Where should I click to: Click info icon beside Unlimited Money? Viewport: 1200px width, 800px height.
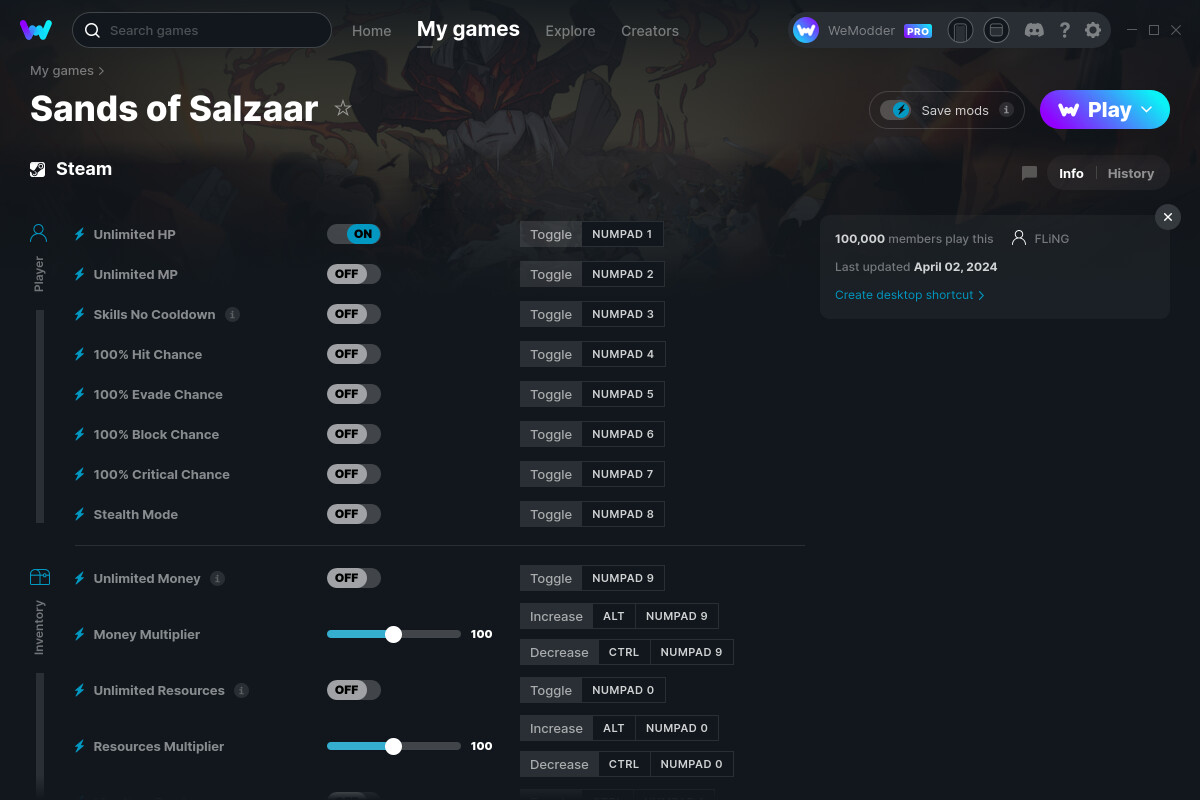click(x=217, y=578)
